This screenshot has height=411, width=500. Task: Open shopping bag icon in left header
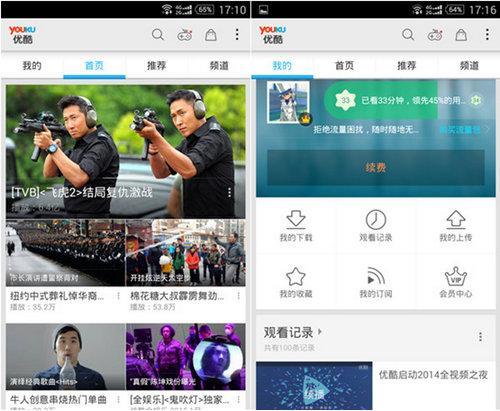click(211, 35)
